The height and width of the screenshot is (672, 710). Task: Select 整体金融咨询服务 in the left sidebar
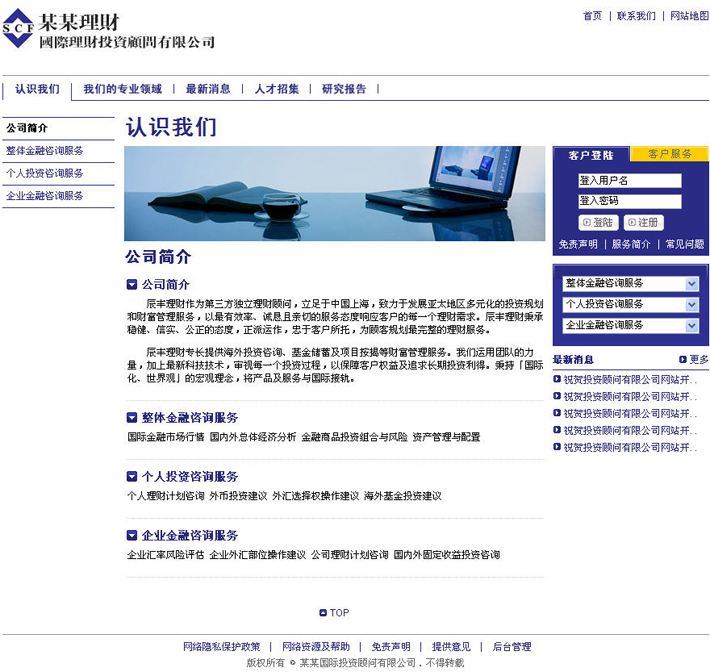pos(44,151)
